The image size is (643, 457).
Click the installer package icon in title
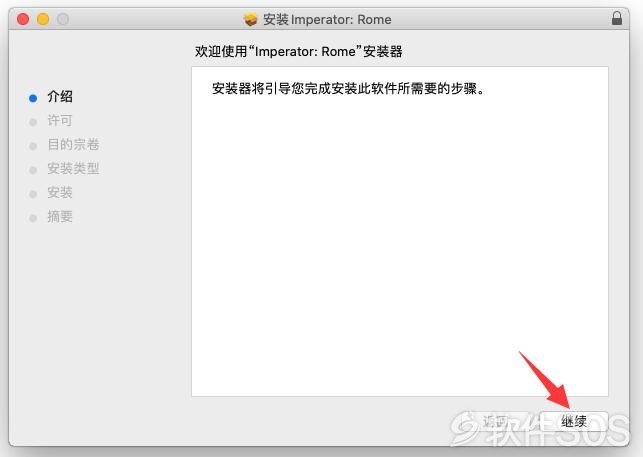click(250, 19)
